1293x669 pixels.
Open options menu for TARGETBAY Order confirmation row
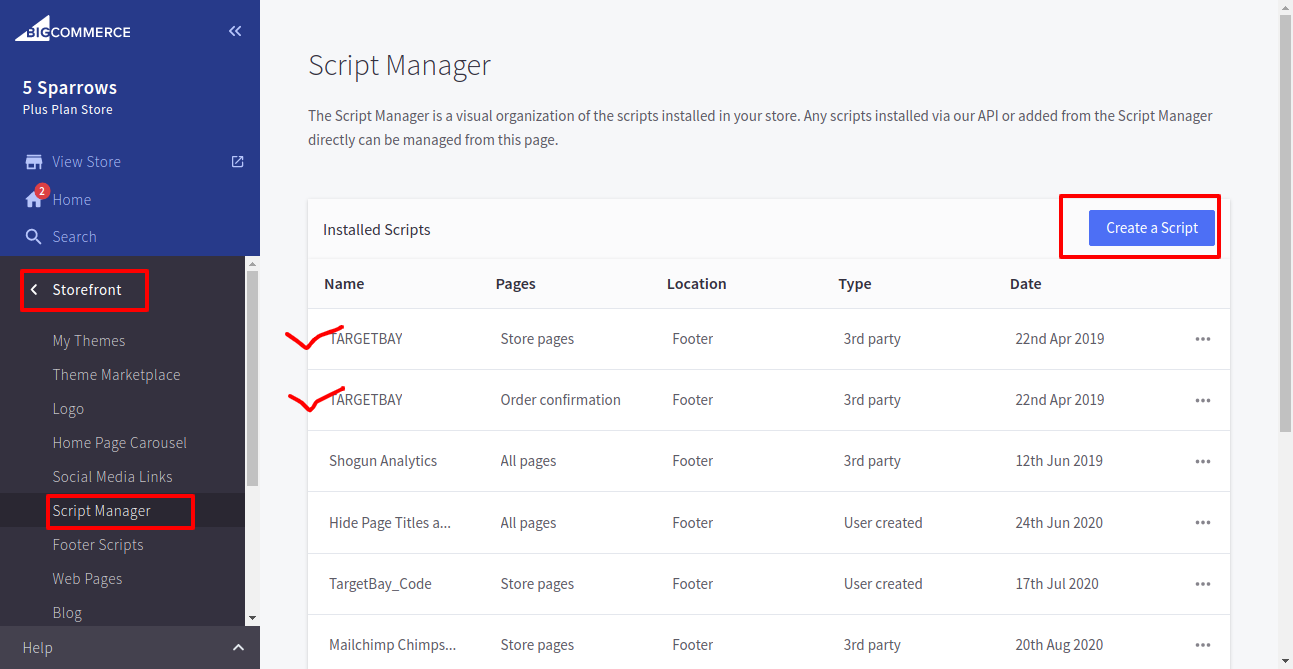(x=1202, y=400)
